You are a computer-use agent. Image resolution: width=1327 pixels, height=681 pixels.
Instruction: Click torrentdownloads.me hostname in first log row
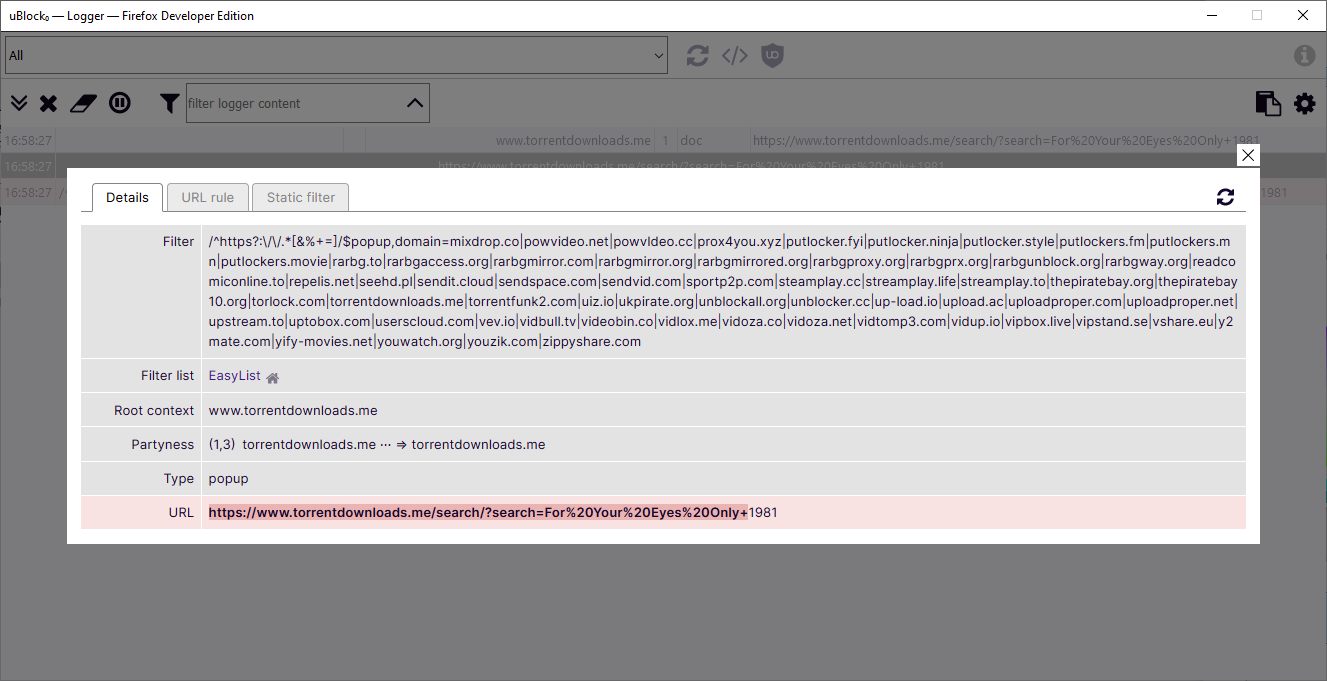(573, 141)
